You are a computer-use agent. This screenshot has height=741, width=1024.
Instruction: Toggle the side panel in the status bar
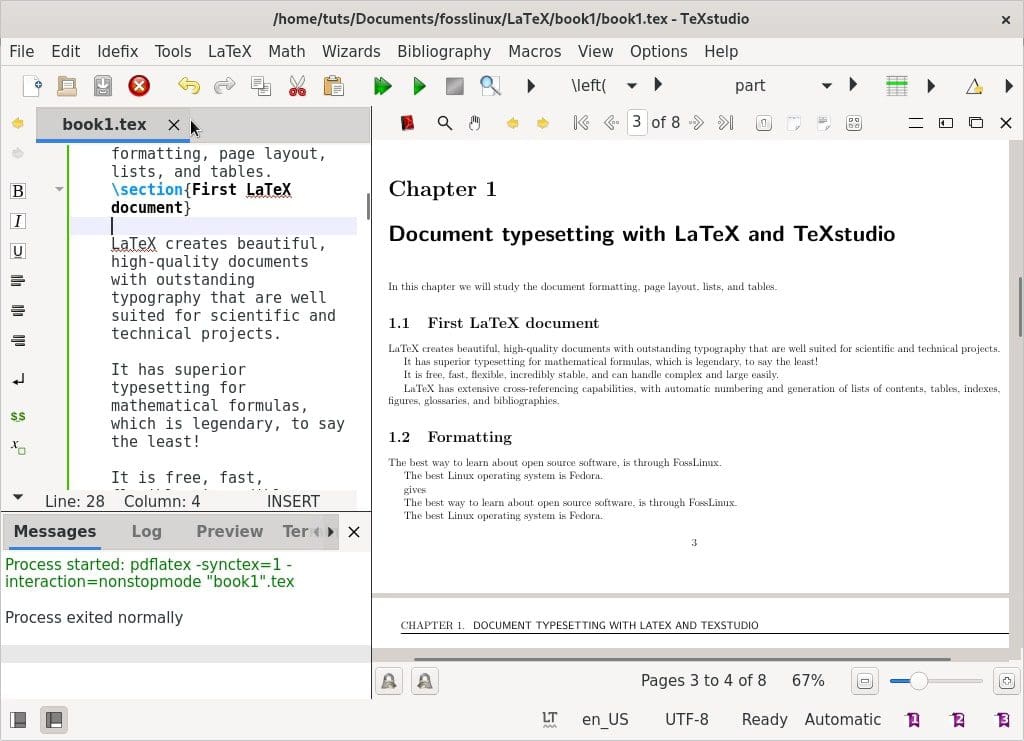[x=18, y=719]
